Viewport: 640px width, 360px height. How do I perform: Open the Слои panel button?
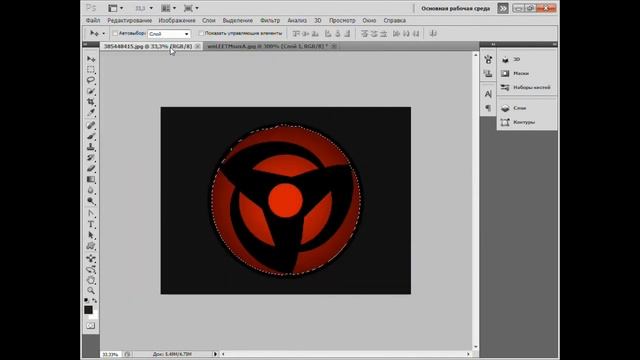527,108
